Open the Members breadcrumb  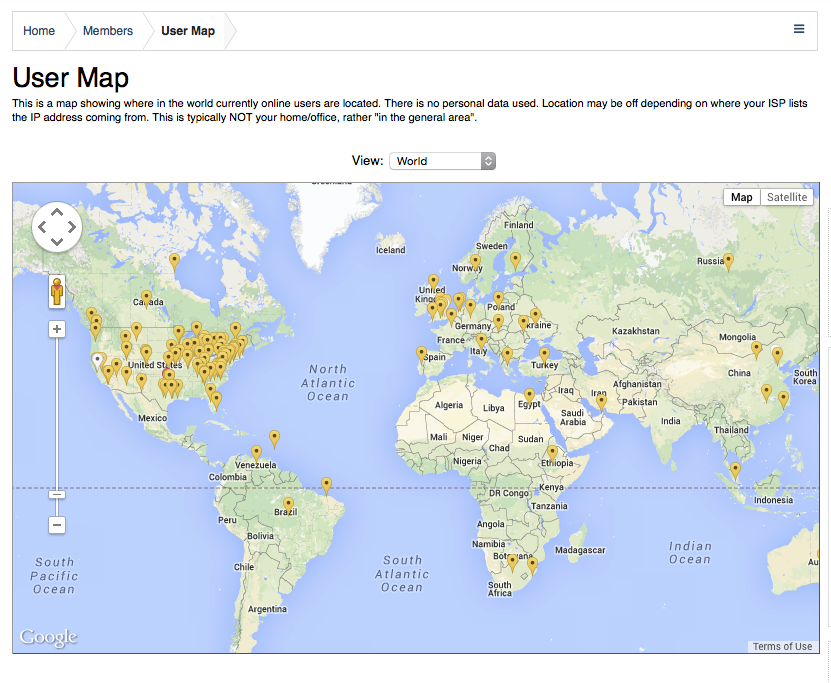pos(108,31)
